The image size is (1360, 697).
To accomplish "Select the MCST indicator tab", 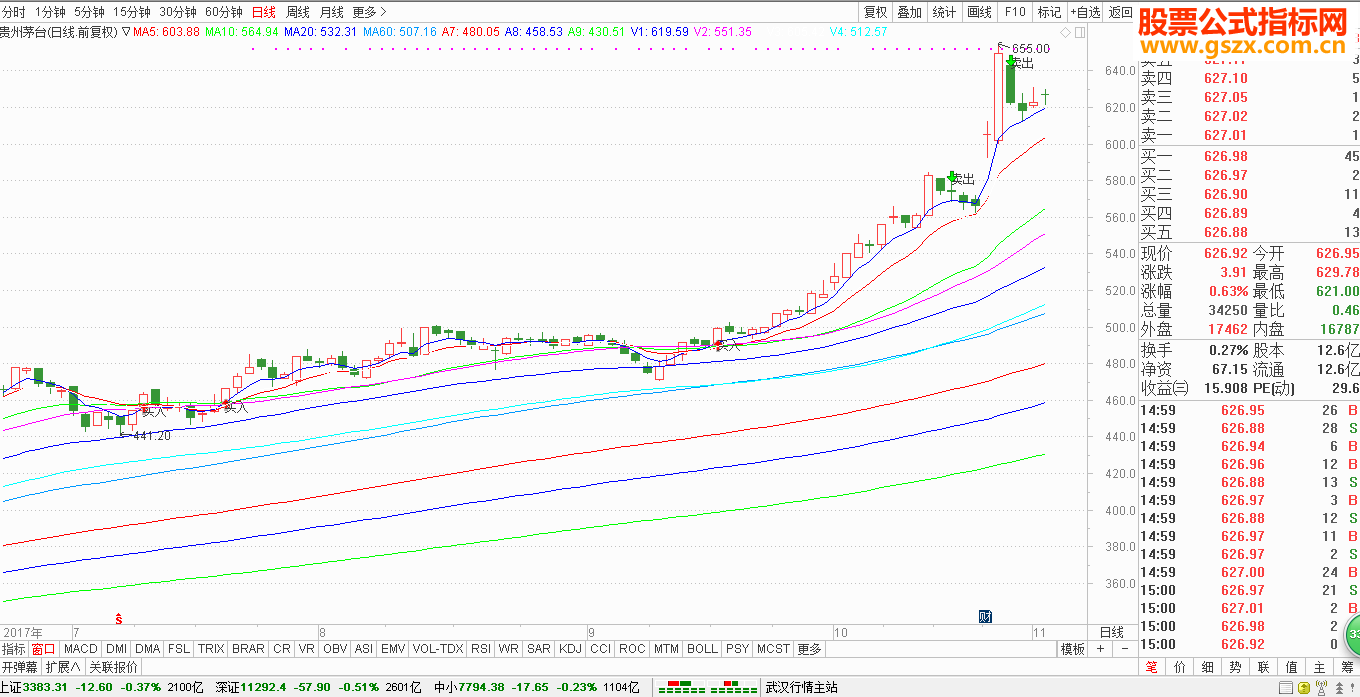I will [x=773, y=649].
